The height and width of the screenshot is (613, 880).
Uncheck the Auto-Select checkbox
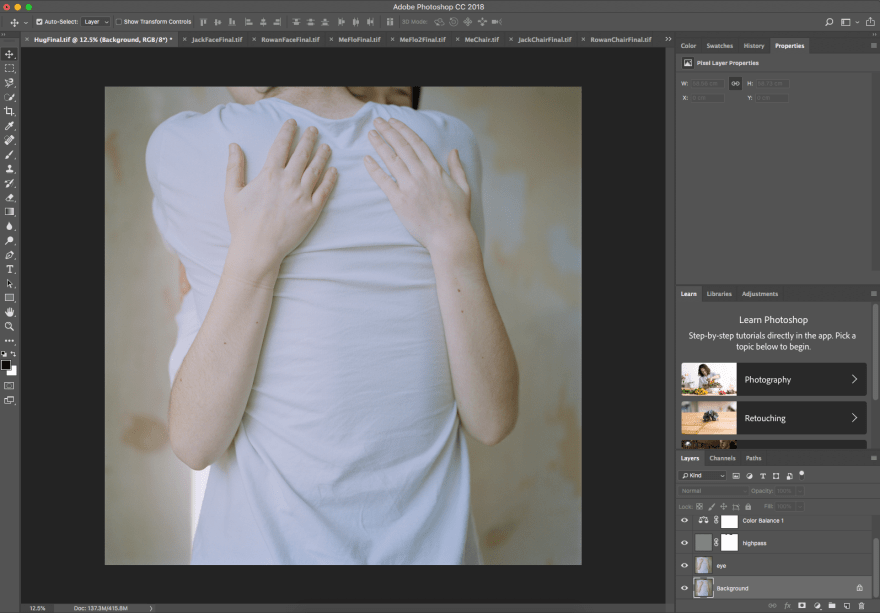[x=39, y=21]
